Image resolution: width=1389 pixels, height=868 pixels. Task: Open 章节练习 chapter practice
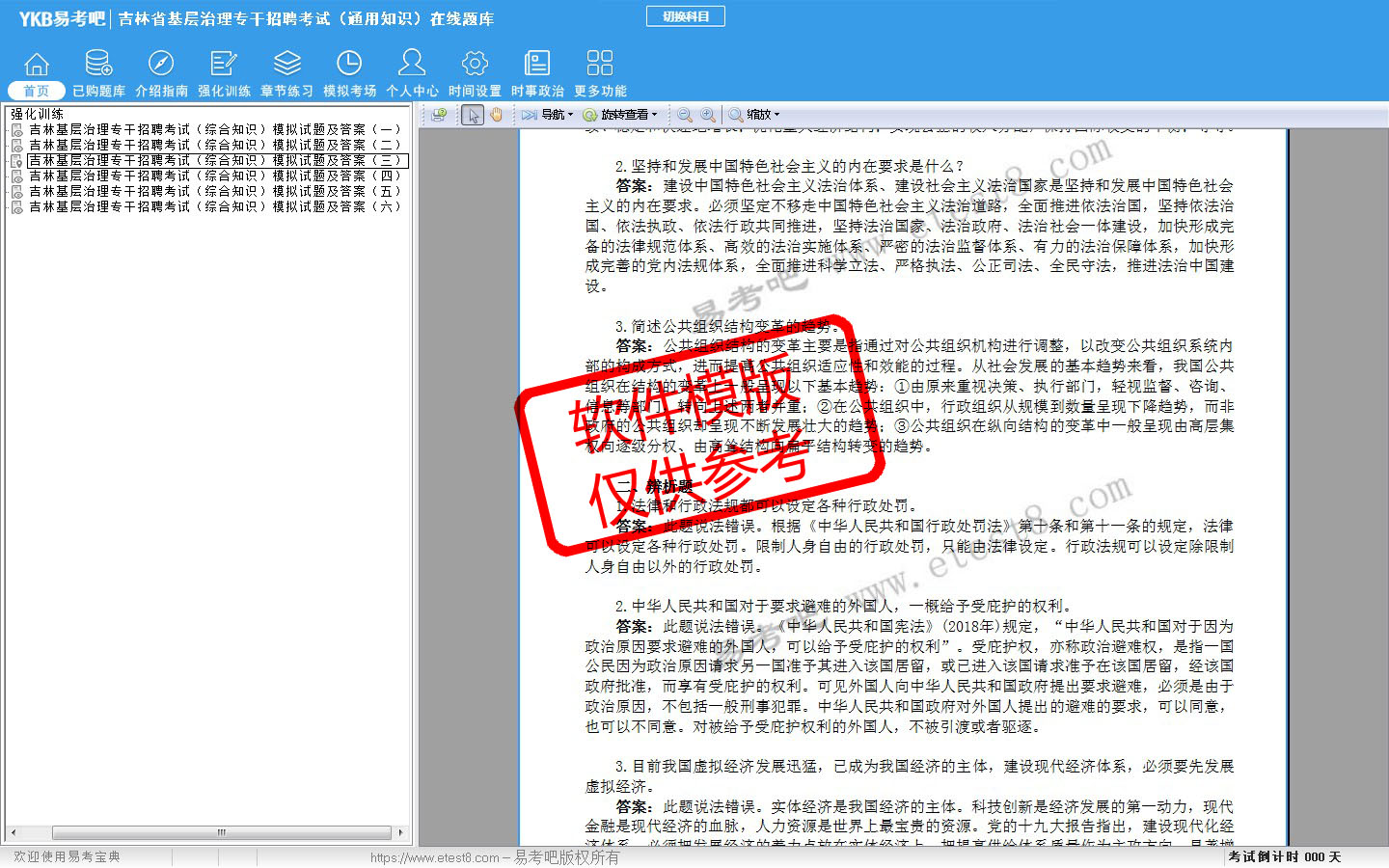click(x=286, y=74)
